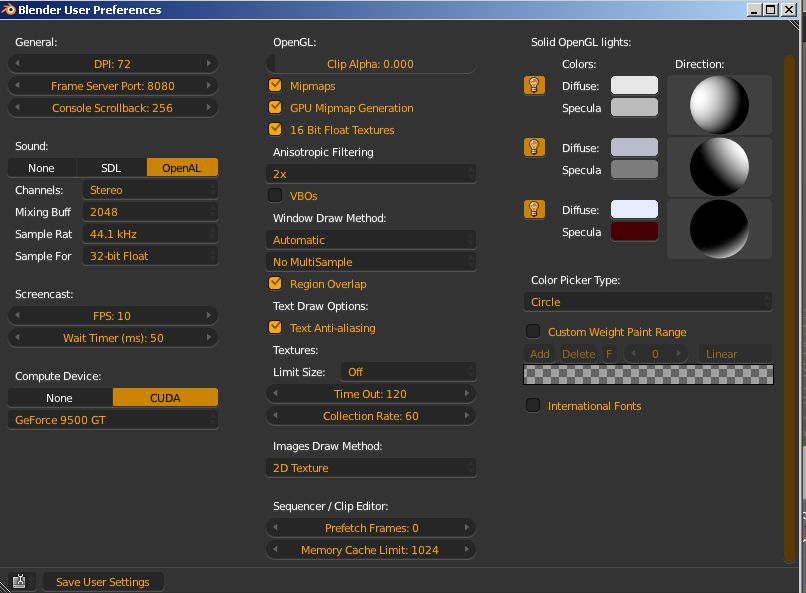This screenshot has height=593, width=806.
Task: Select None under Compute Device
Action: coord(59,398)
